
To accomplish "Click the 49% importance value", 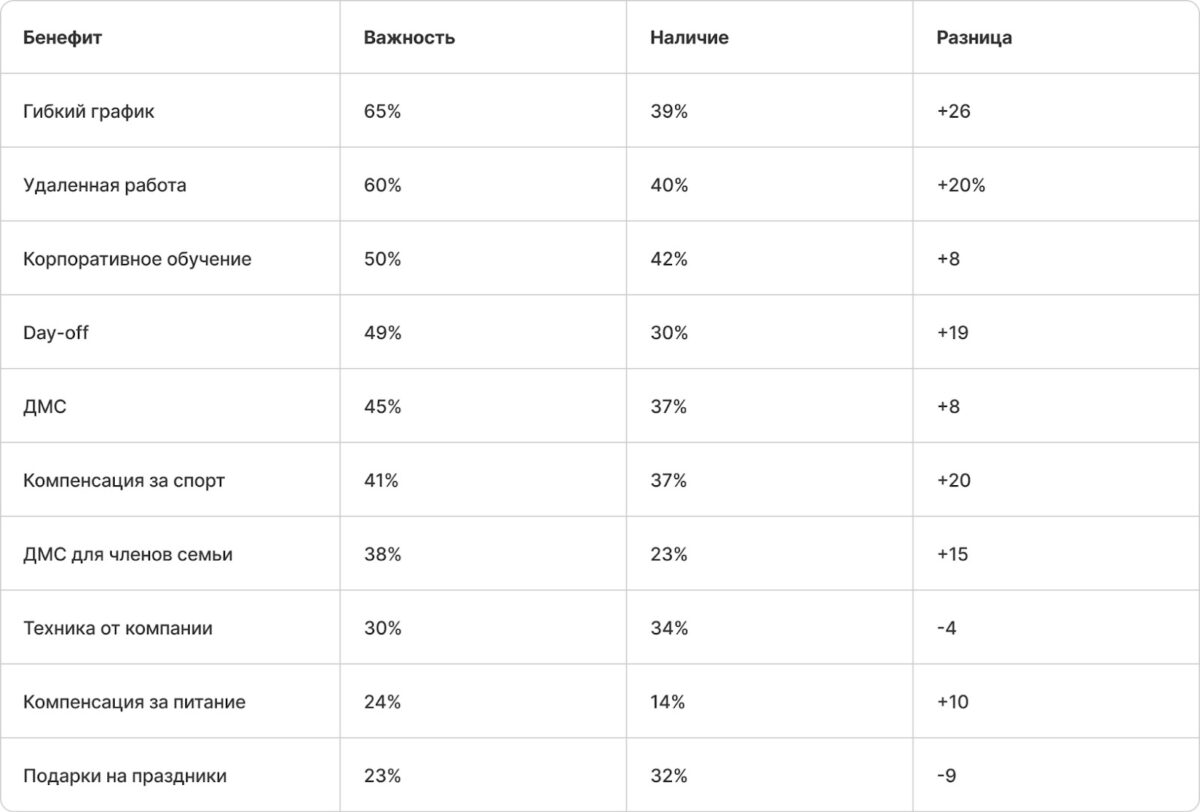I will tap(383, 333).
